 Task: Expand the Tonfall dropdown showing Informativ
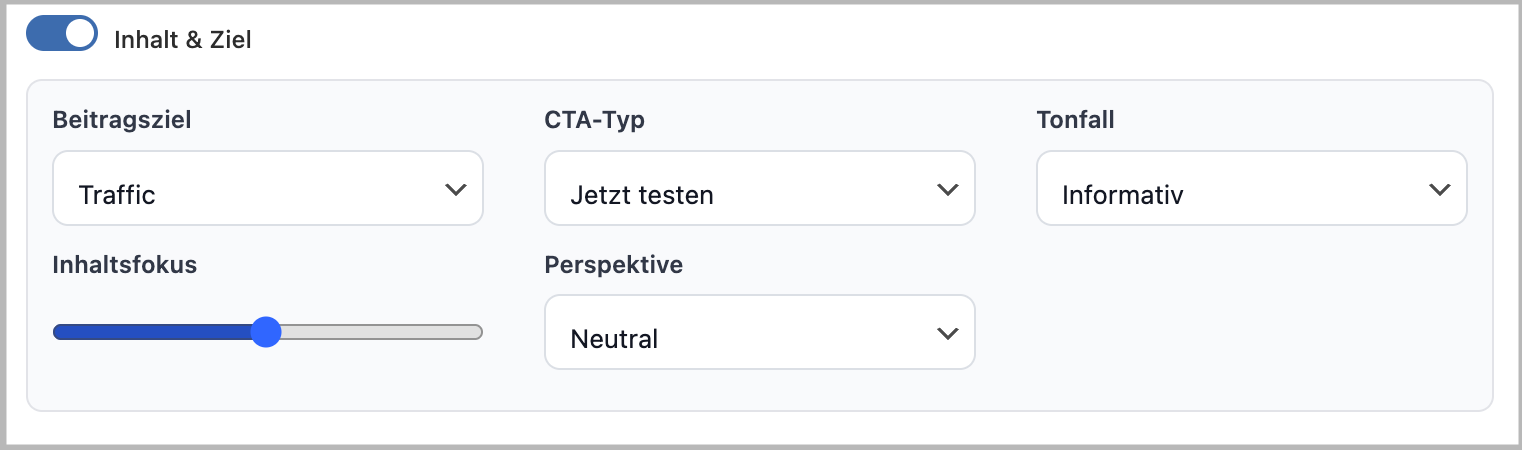click(1251, 189)
